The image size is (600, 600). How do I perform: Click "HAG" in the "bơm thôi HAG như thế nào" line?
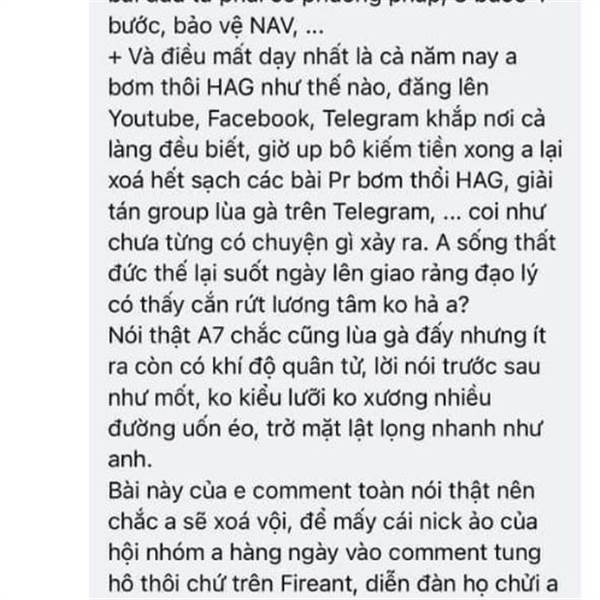pyautogui.click(x=230, y=88)
